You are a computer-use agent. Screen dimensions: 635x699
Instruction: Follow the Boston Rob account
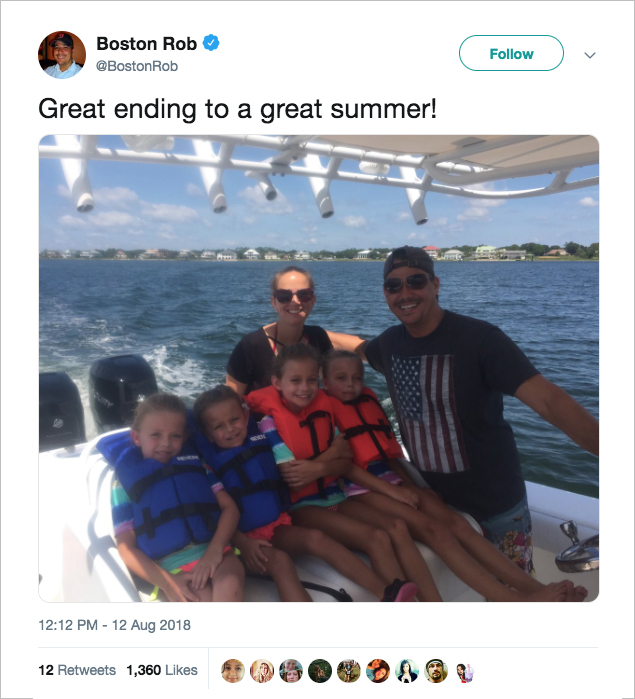511,53
